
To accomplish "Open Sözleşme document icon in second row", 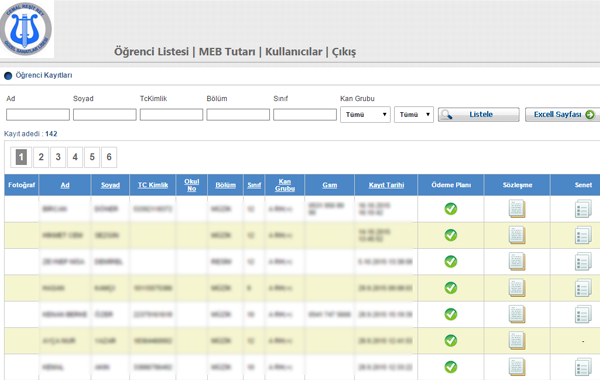I will [517, 235].
